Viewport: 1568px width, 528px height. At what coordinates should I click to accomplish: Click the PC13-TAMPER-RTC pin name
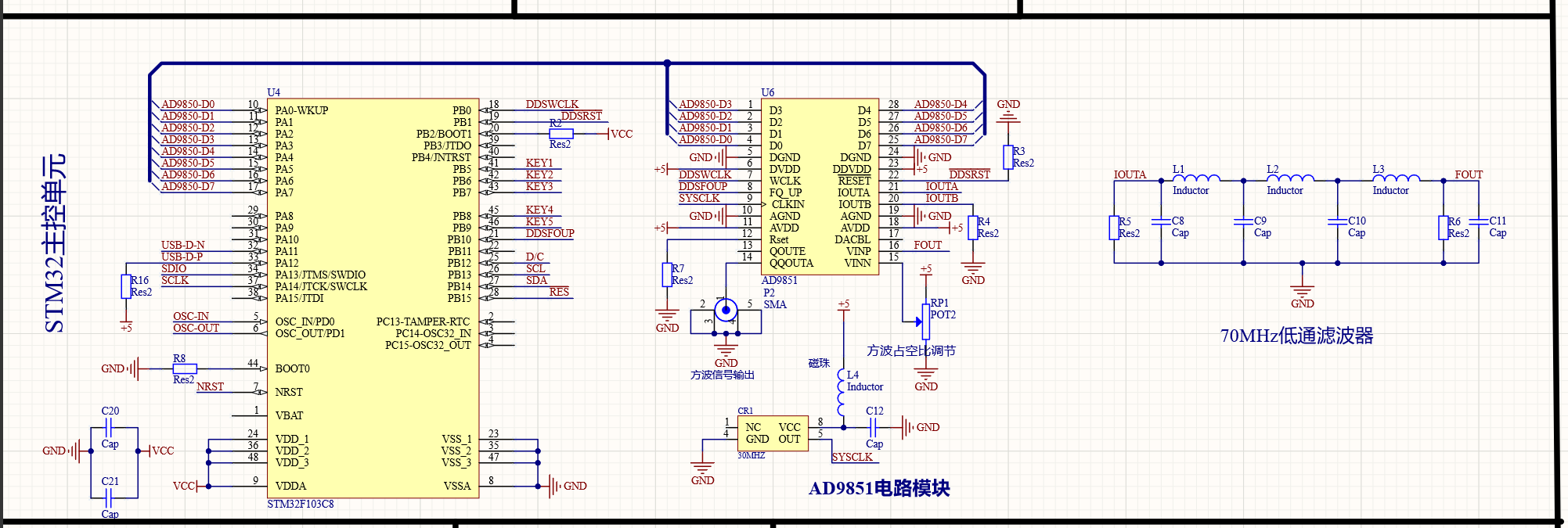click(423, 321)
